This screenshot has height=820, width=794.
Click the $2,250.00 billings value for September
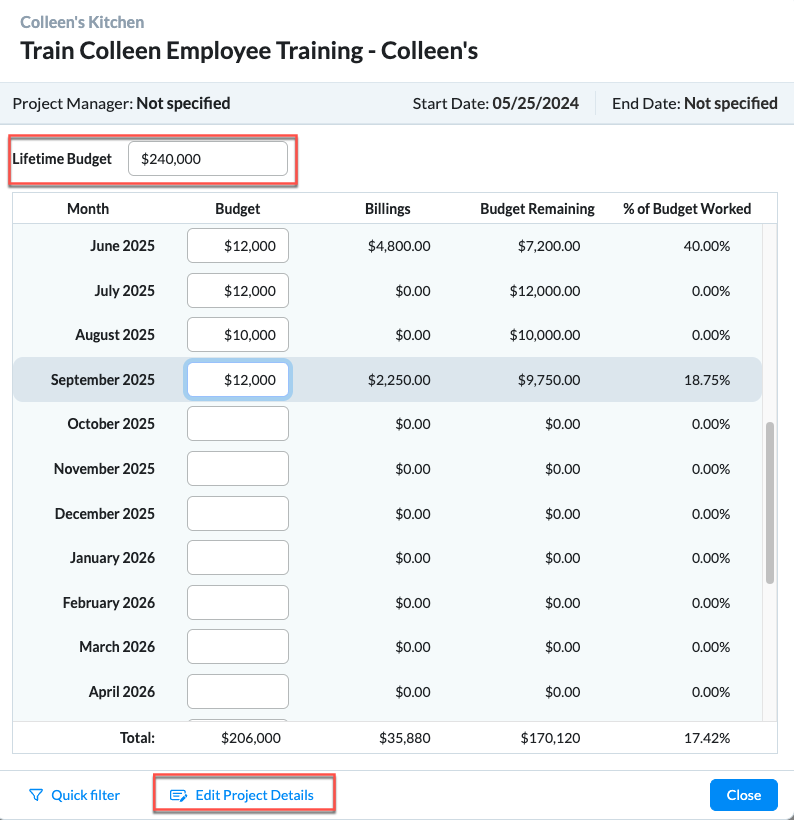pos(399,380)
